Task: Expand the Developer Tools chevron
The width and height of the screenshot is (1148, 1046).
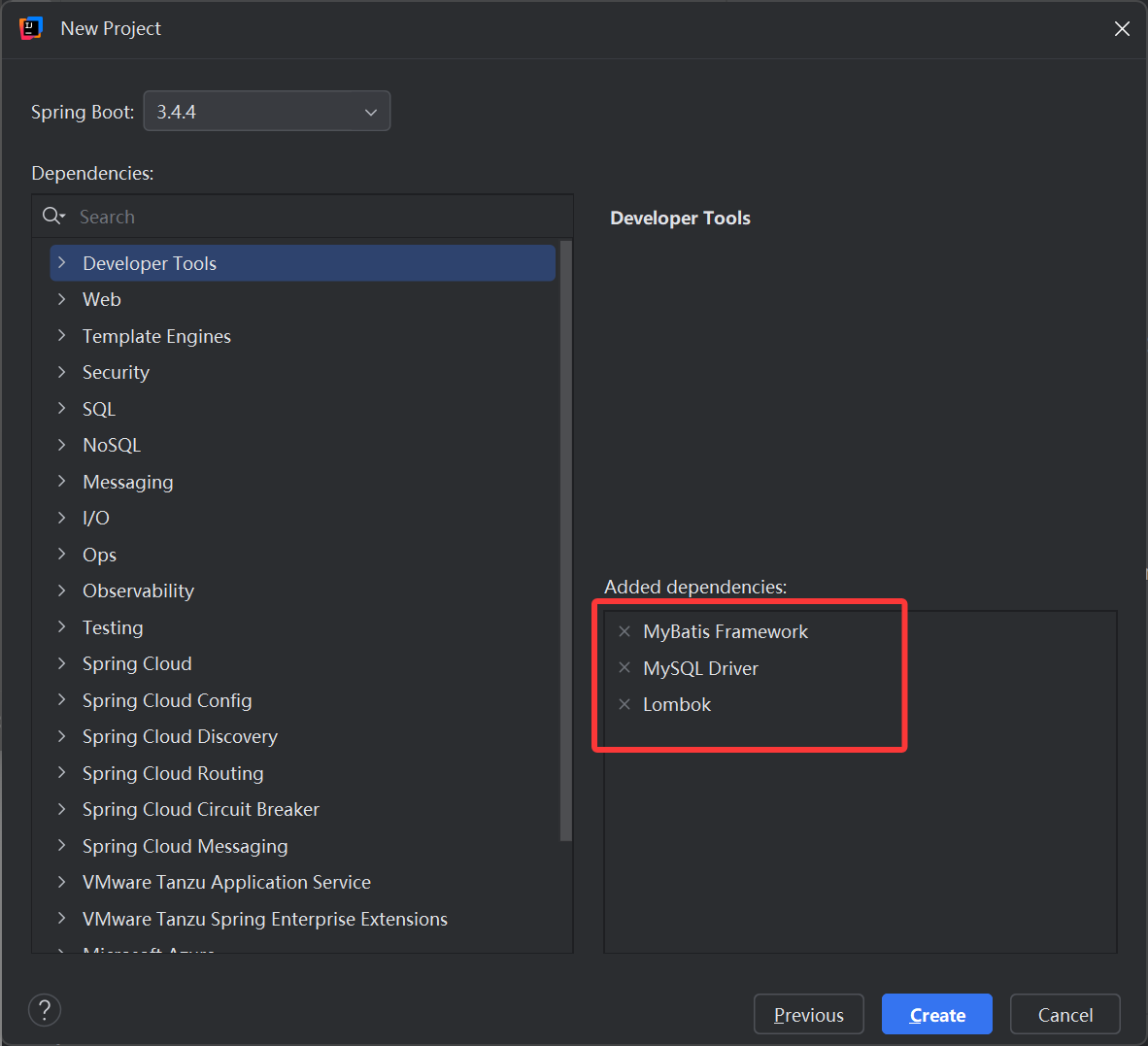Action: click(62, 263)
